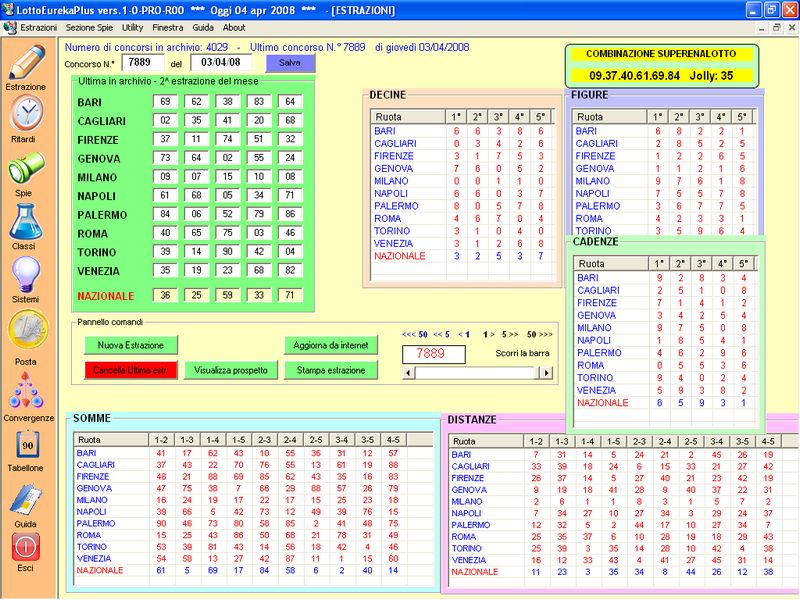Open the Utility menu
The height and width of the screenshot is (600, 800).
pyautogui.click(x=132, y=28)
